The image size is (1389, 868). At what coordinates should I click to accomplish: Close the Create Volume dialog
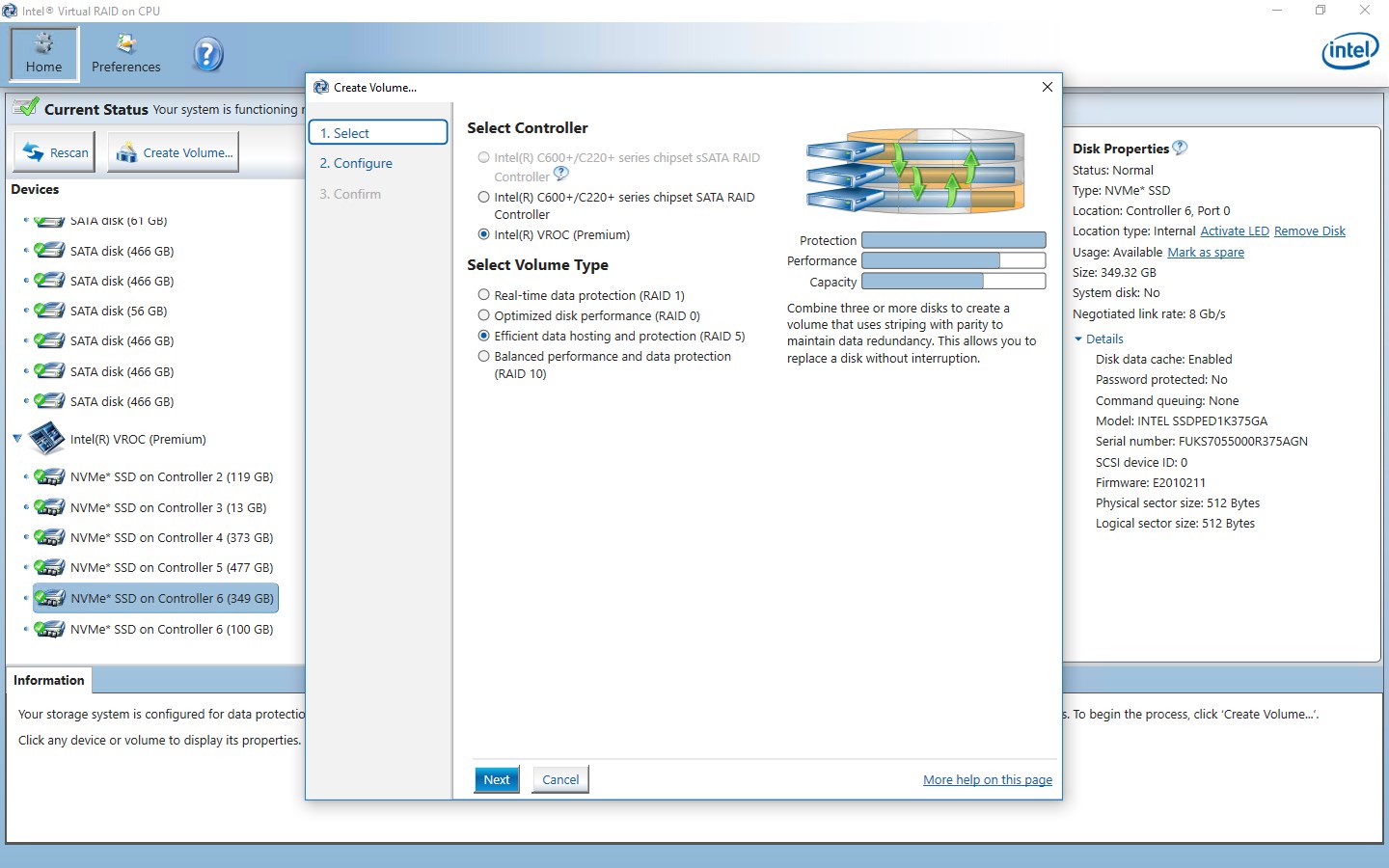[x=1048, y=87]
